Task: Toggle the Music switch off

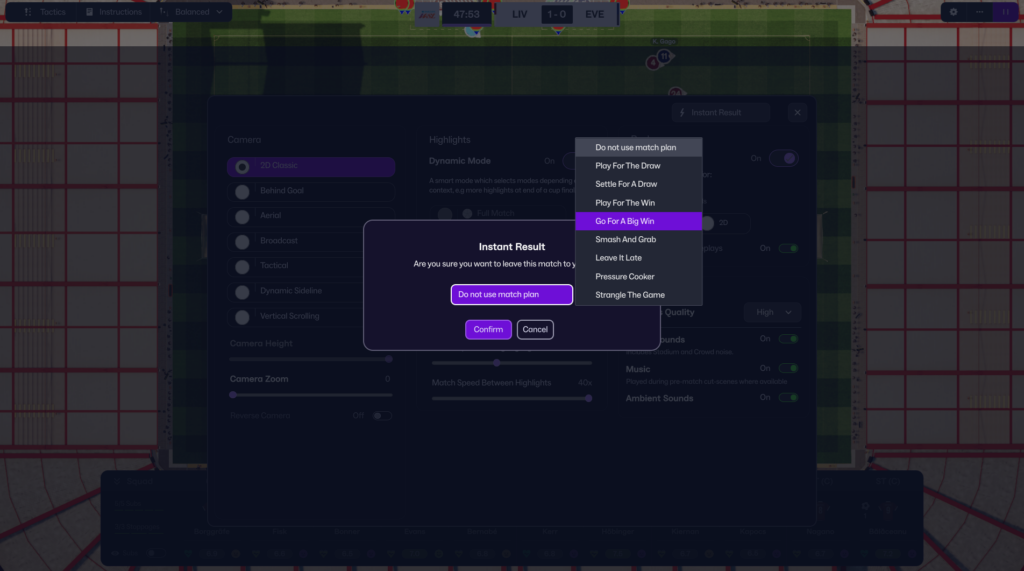Action: (x=788, y=369)
